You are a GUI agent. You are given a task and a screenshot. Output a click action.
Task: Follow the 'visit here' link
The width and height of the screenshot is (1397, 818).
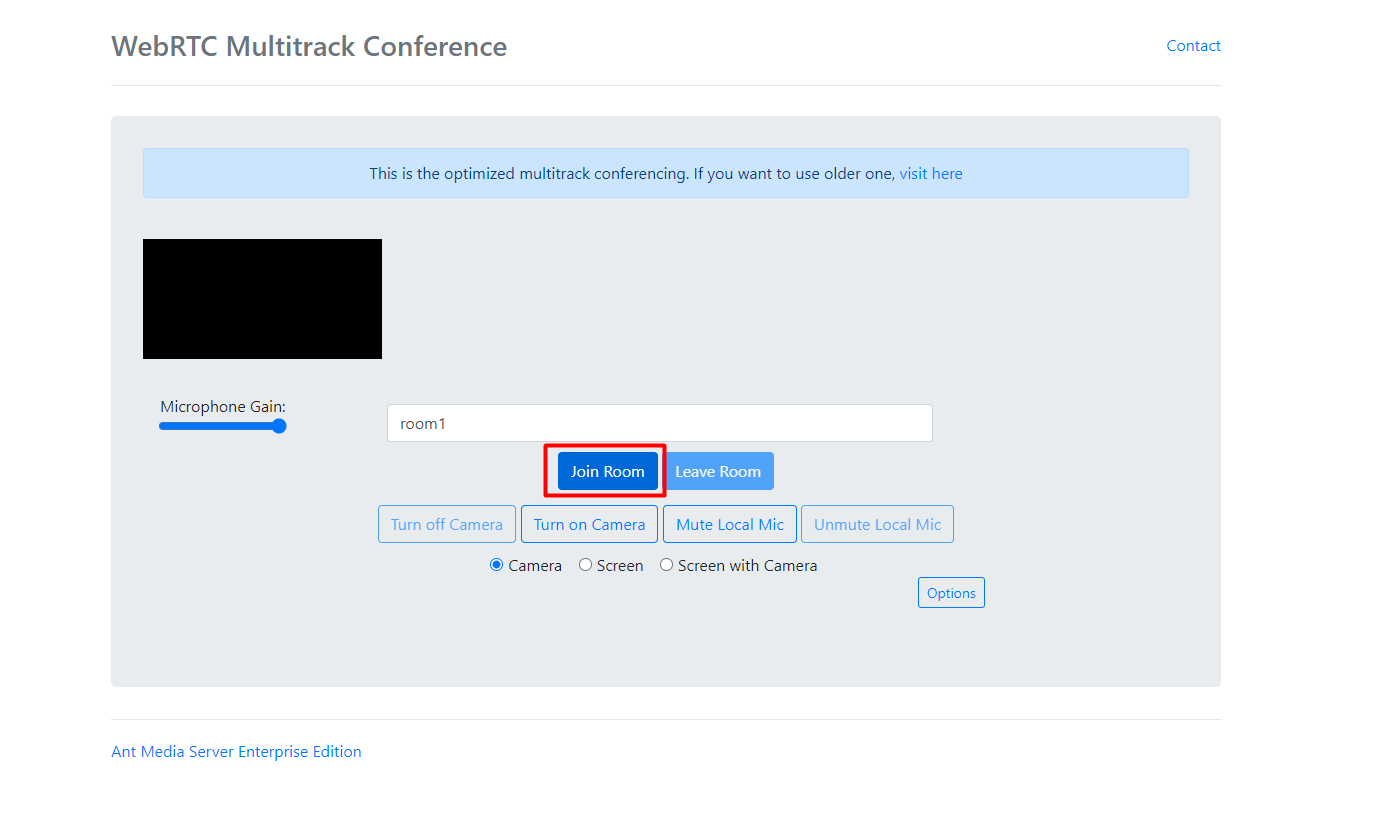click(930, 174)
